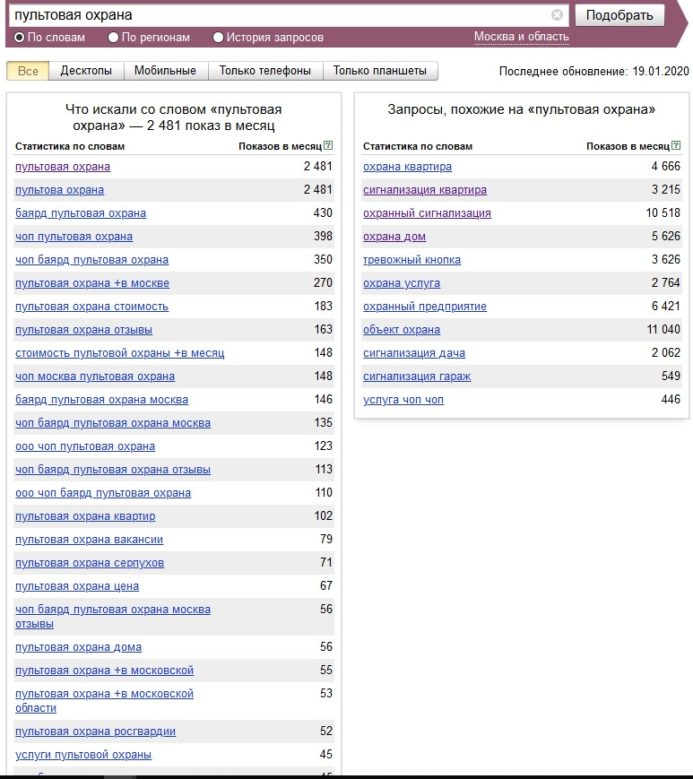Open 'пультовая охрана квартир' link
Viewport: 693px width, 779px height.
click(x=85, y=517)
